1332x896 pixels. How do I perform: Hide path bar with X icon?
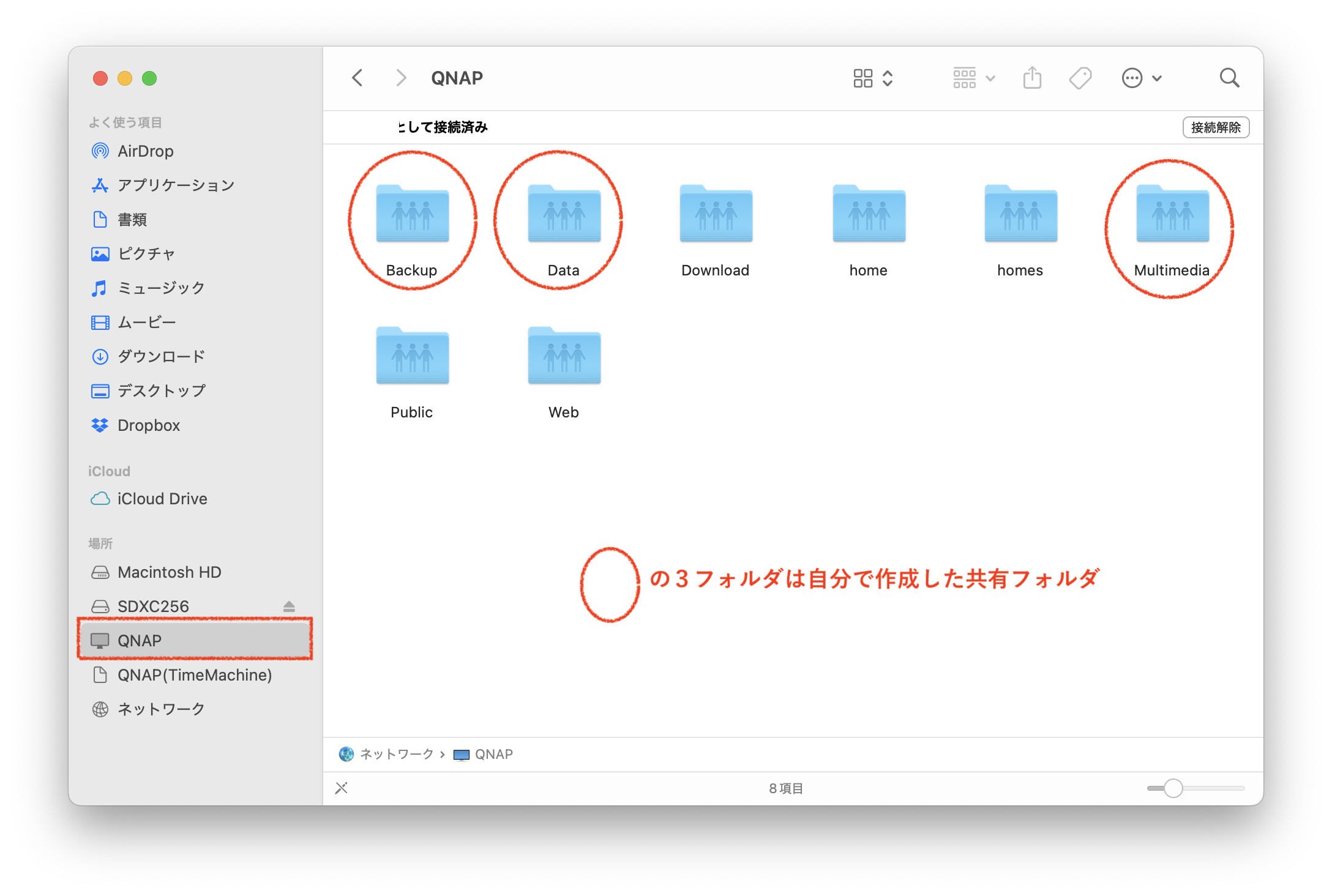pyautogui.click(x=342, y=788)
